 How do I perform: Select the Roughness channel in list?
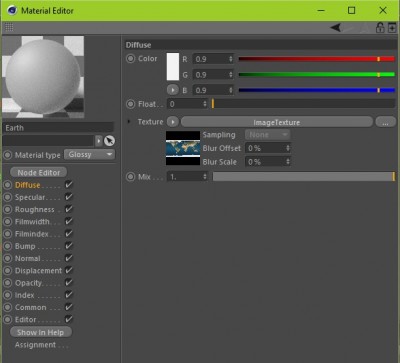point(34,210)
